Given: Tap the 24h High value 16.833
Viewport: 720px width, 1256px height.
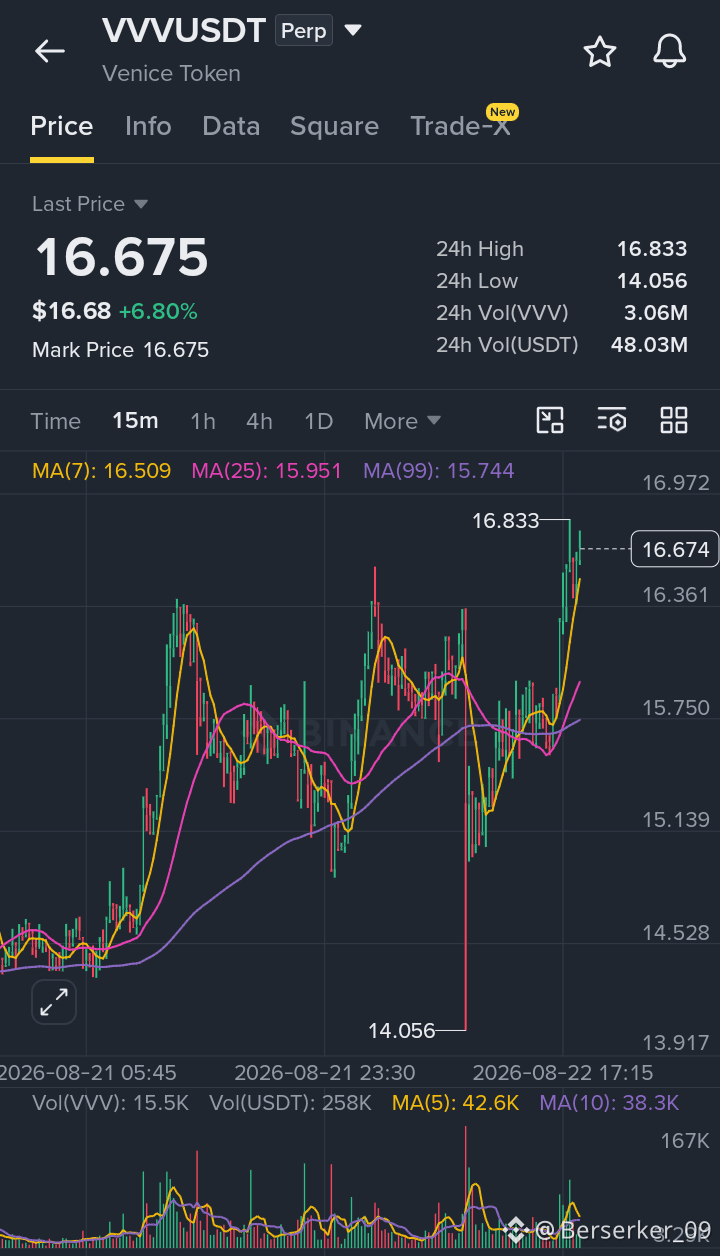Looking at the screenshot, I should click(x=652, y=249).
